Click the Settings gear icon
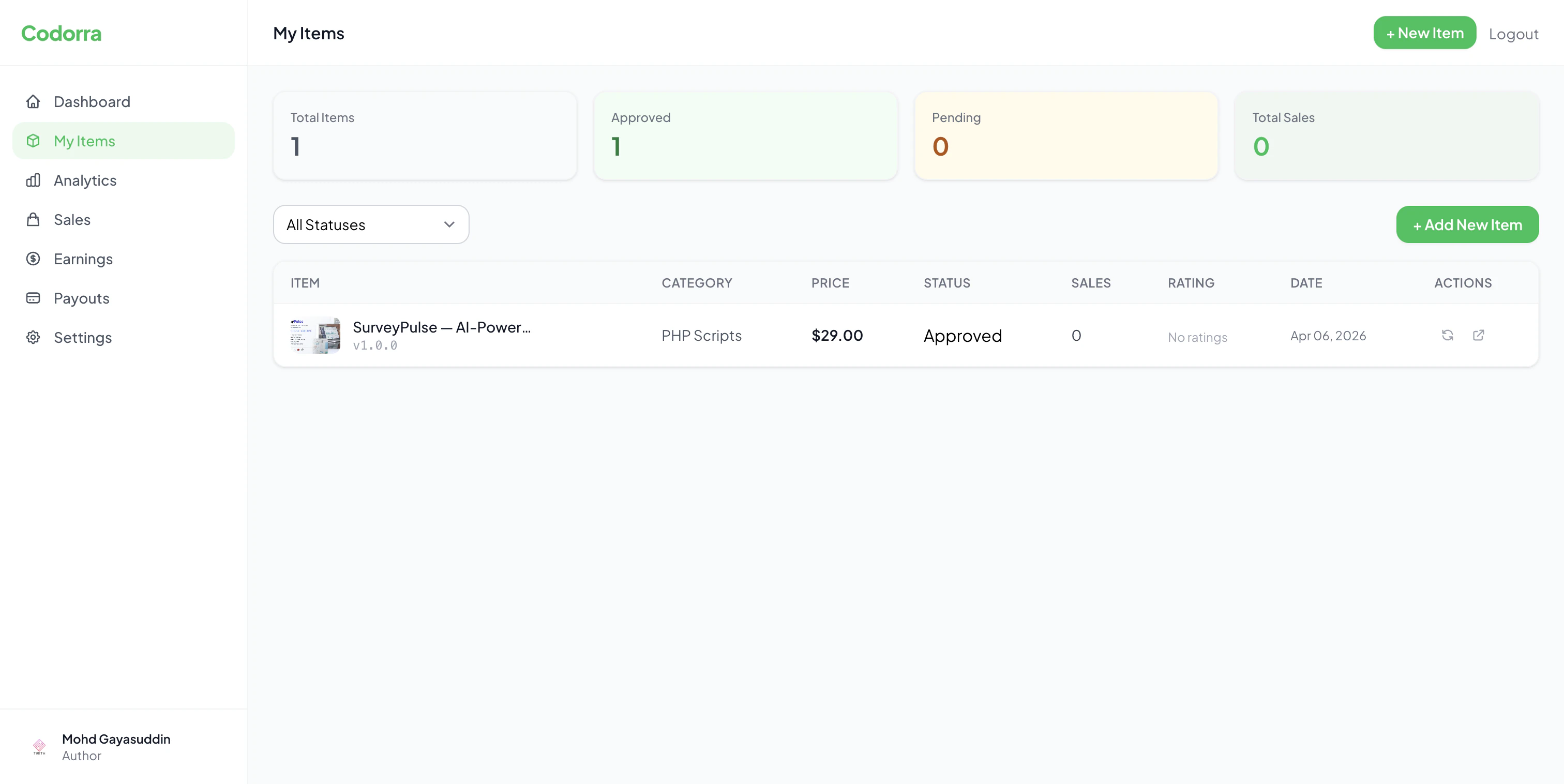Screen dimensions: 1564x784 click(x=34, y=338)
